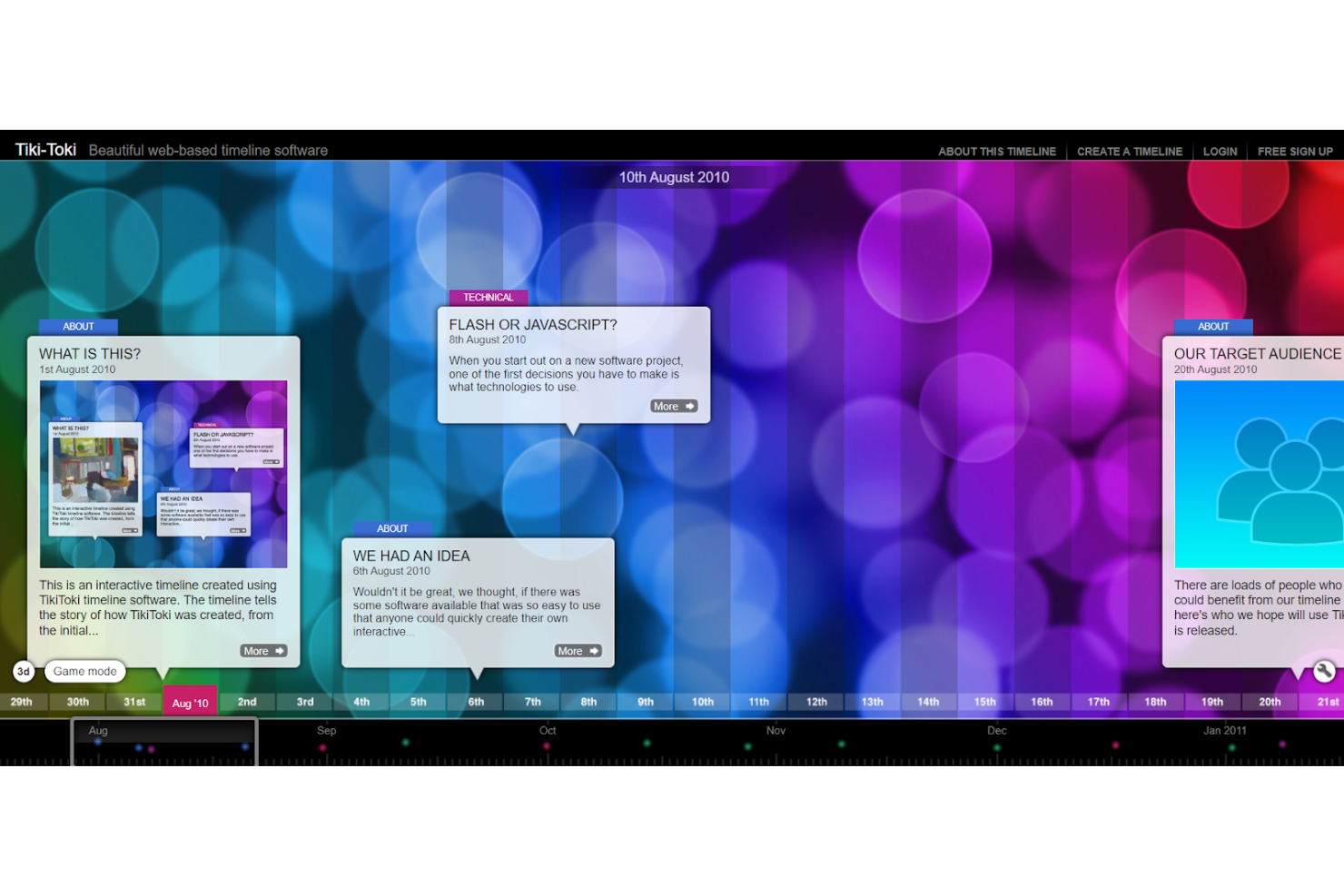Image resolution: width=1344 pixels, height=896 pixels.
Task: Click the 6th August 2010 date text
Action: 391,571
